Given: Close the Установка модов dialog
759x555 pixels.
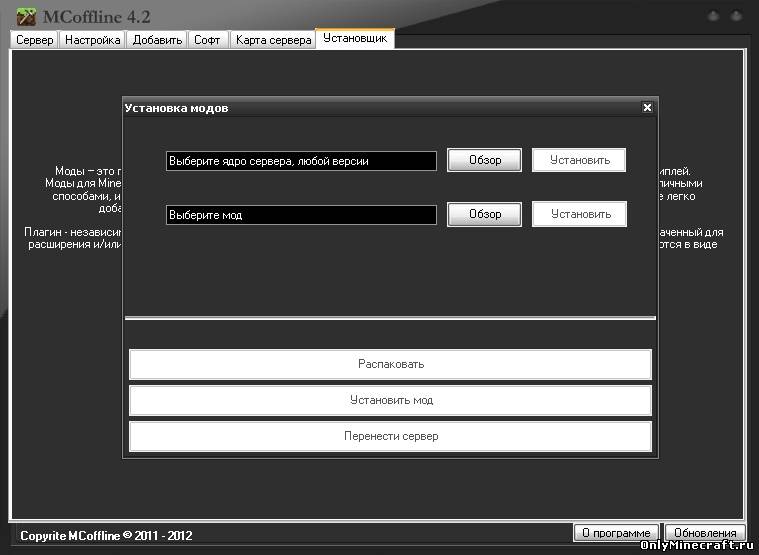Looking at the screenshot, I should coord(647,107).
